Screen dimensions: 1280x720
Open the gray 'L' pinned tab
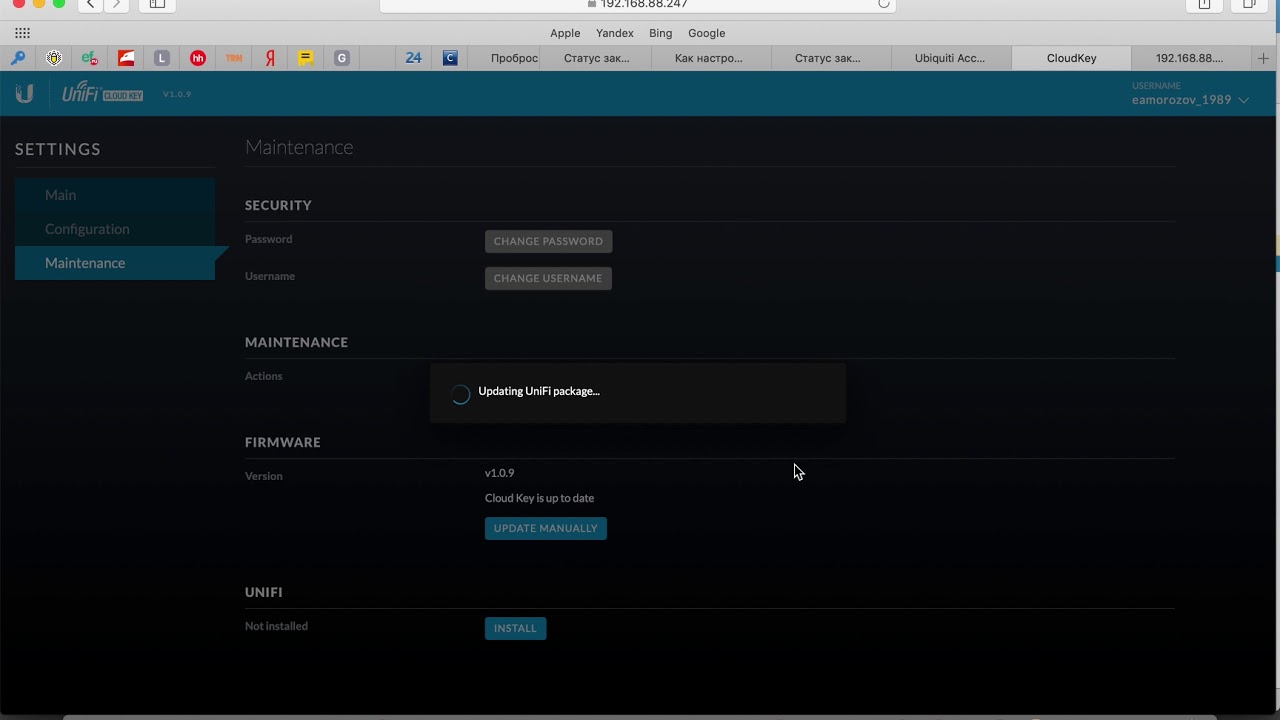click(162, 58)
